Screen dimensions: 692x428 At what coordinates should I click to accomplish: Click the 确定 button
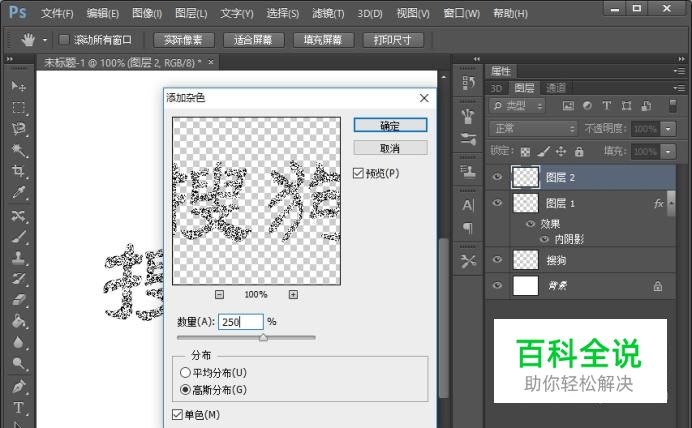pyautogui.click(x=390, y=125)
